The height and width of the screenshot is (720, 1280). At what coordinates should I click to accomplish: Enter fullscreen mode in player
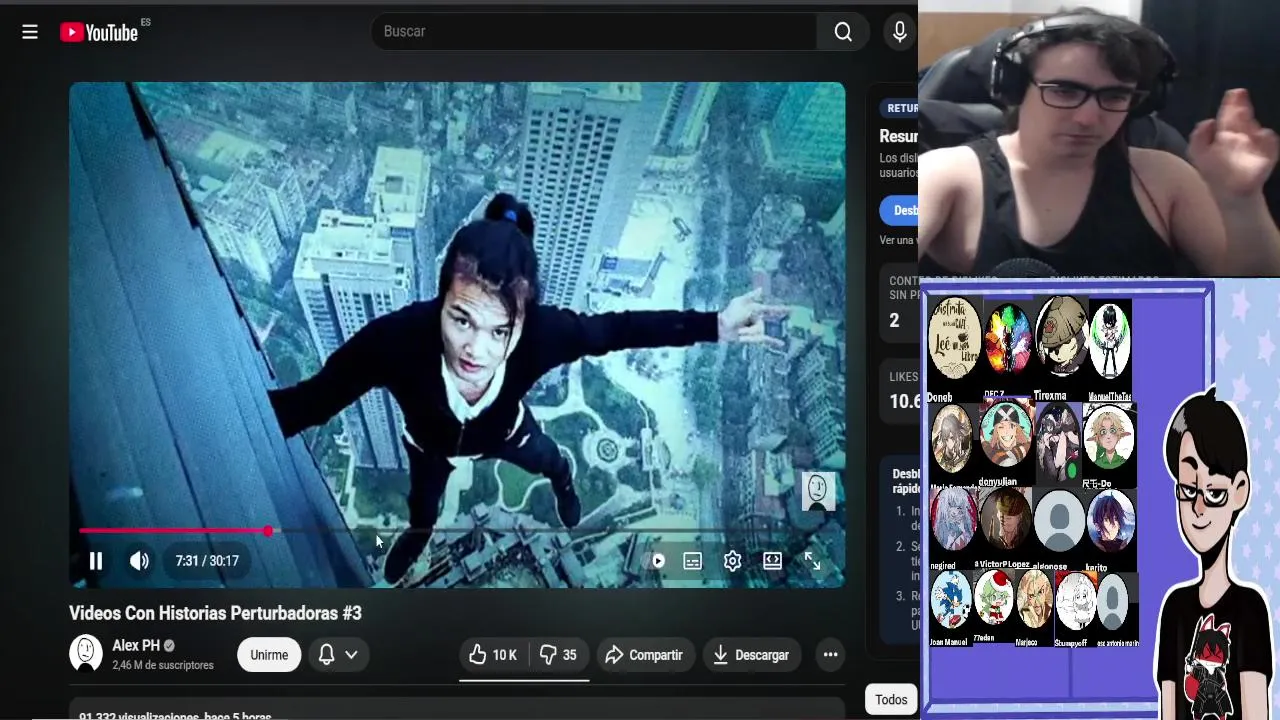point(813,561)
